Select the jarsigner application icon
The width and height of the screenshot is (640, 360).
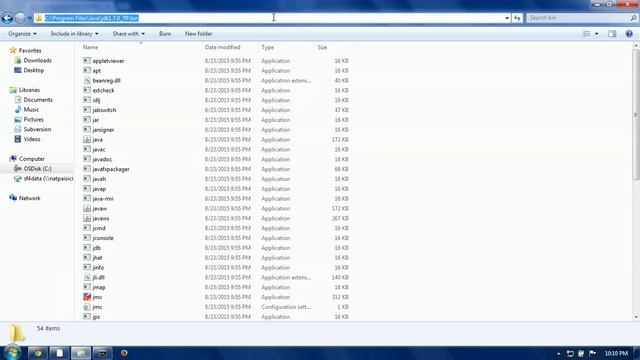tap(87, 129)
